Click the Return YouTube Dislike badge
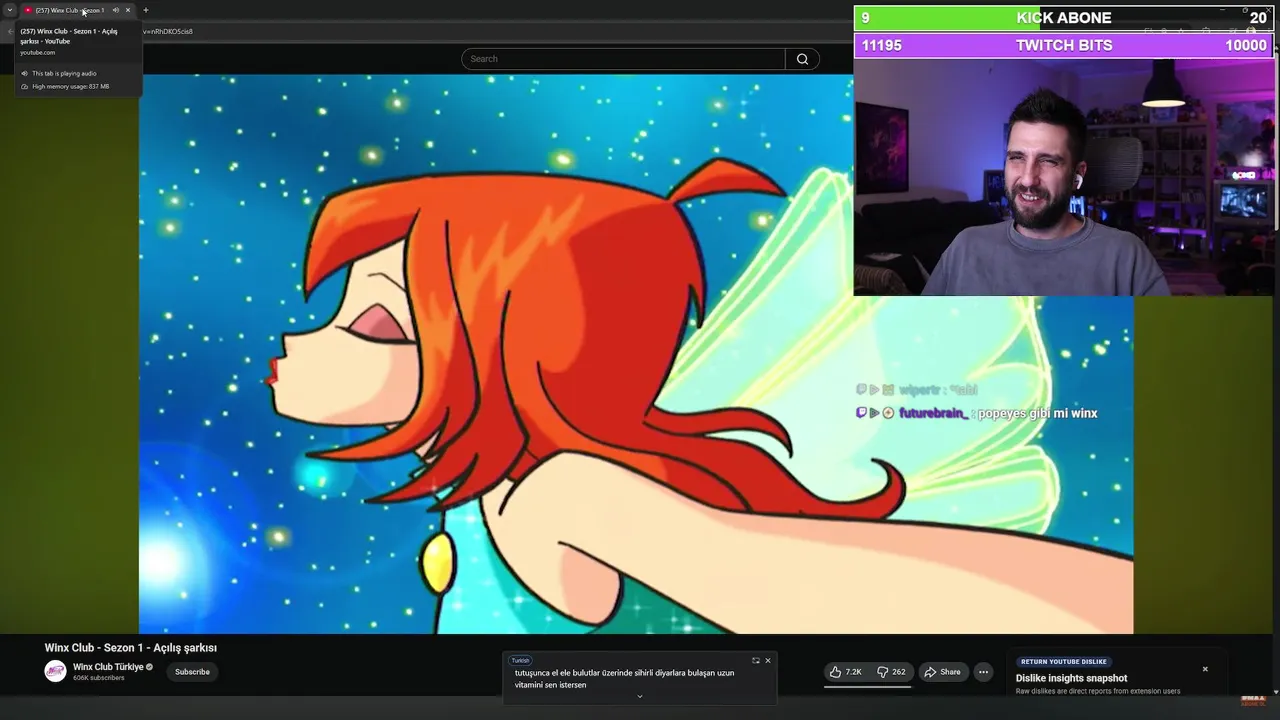1280x720 pixels. coord(1064,662)
